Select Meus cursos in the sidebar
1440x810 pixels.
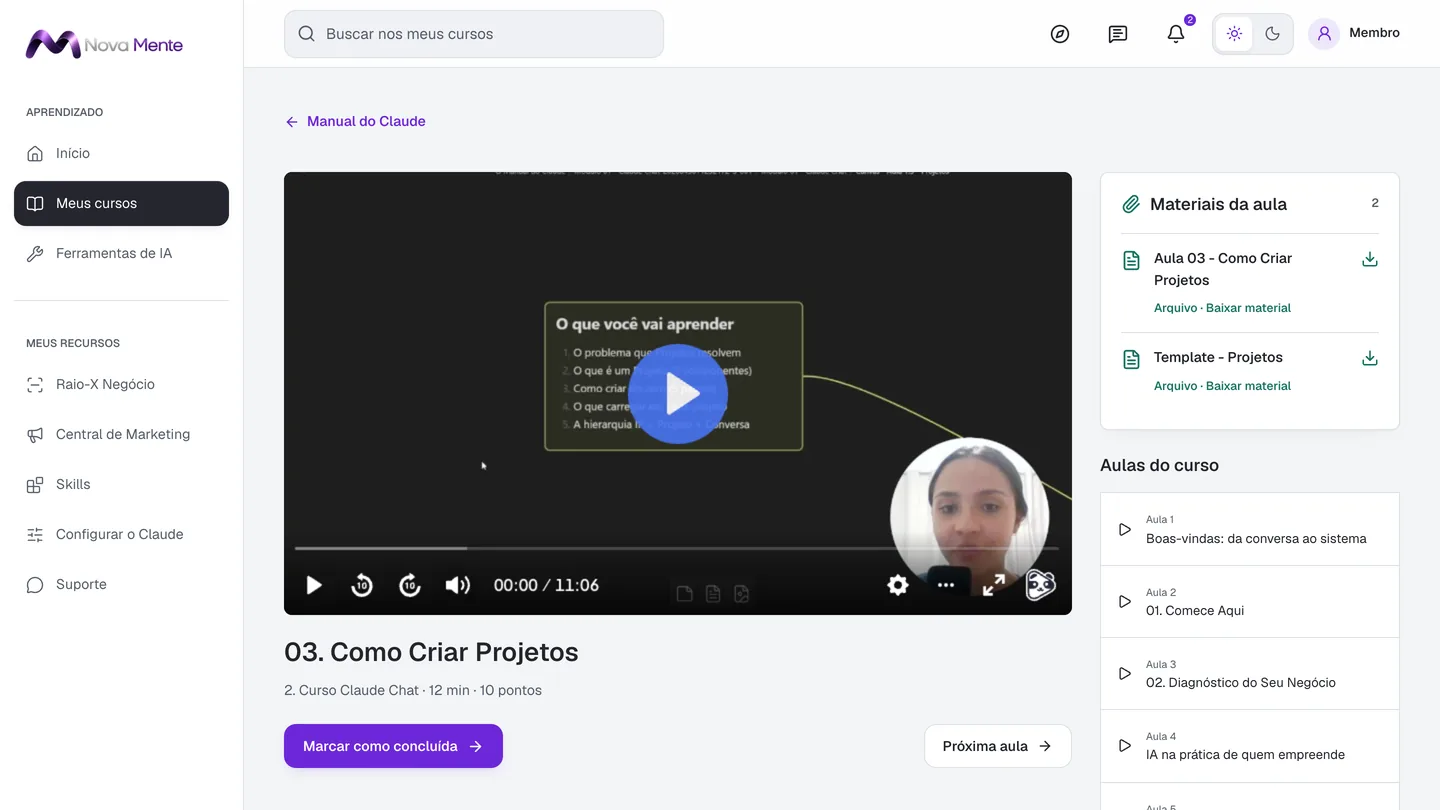click(121, 203)
